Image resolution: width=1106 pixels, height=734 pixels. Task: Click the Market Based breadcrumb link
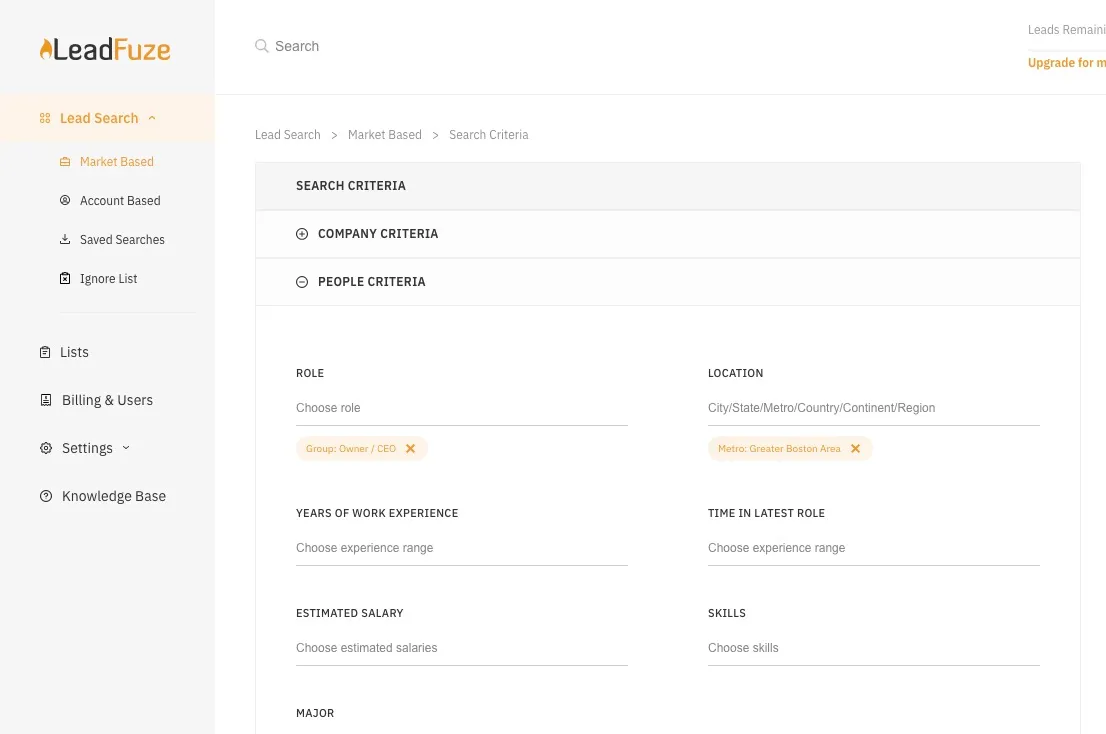[384, 135]
